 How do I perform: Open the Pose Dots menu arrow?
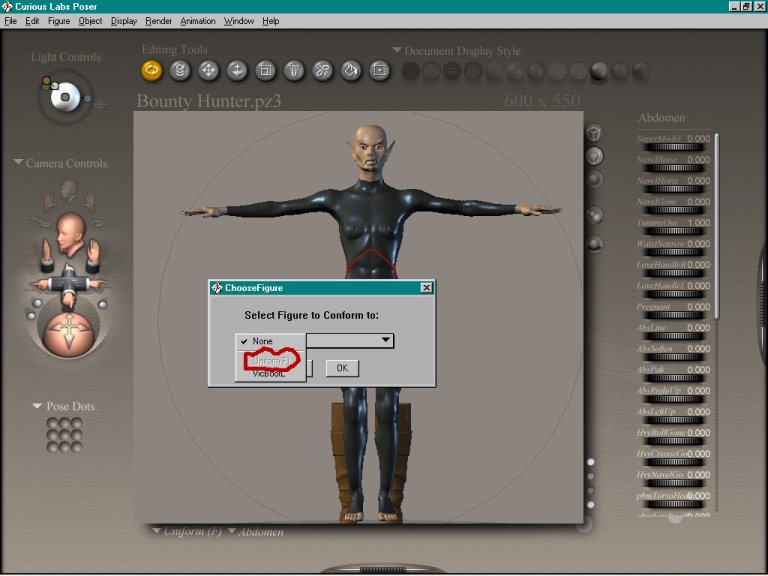click(x=37, y=406)
